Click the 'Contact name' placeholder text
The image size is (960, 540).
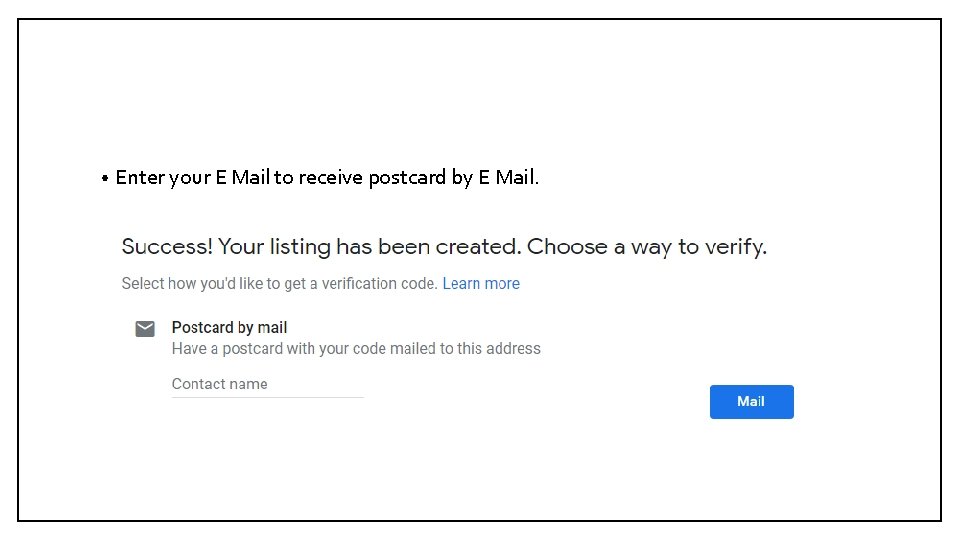tap(220, 384)
